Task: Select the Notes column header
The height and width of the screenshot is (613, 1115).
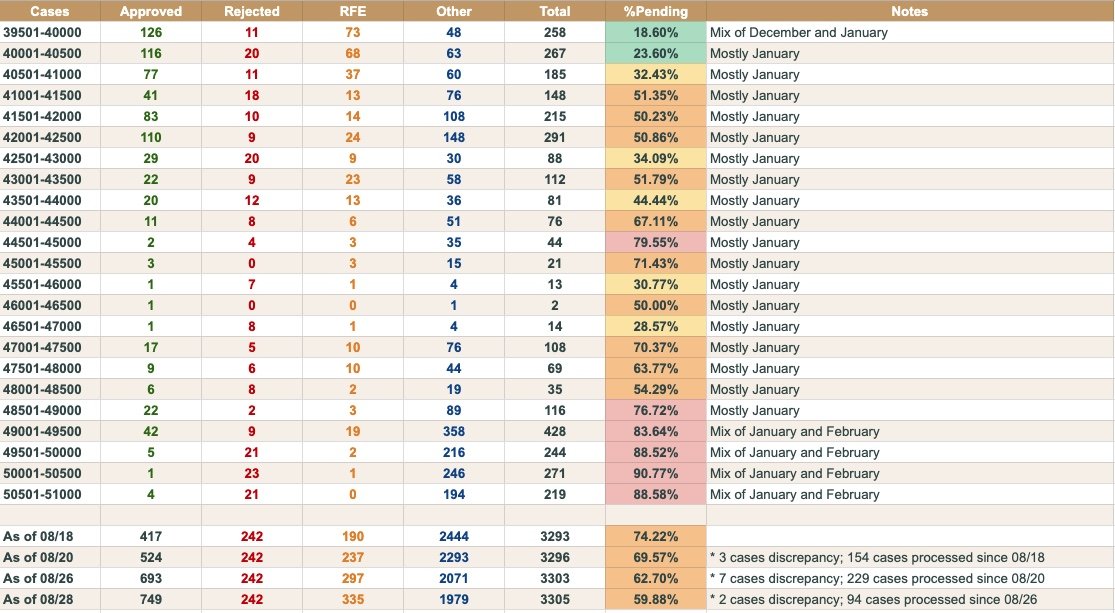Action: 910,11
